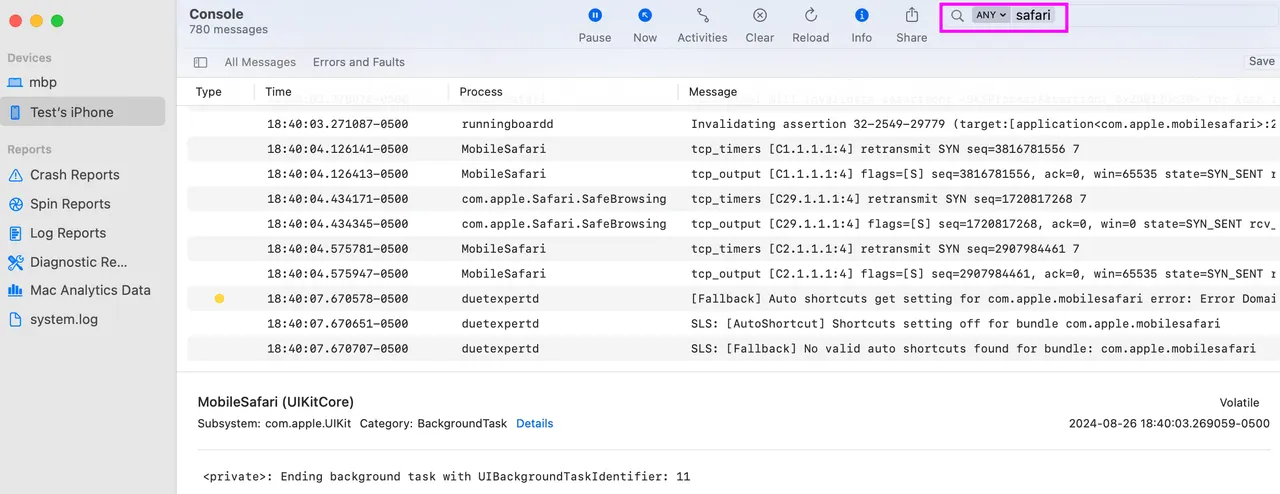1280x494 pixels.
Task: Open Log Reports in the sidebar
Action: [83, 233]
